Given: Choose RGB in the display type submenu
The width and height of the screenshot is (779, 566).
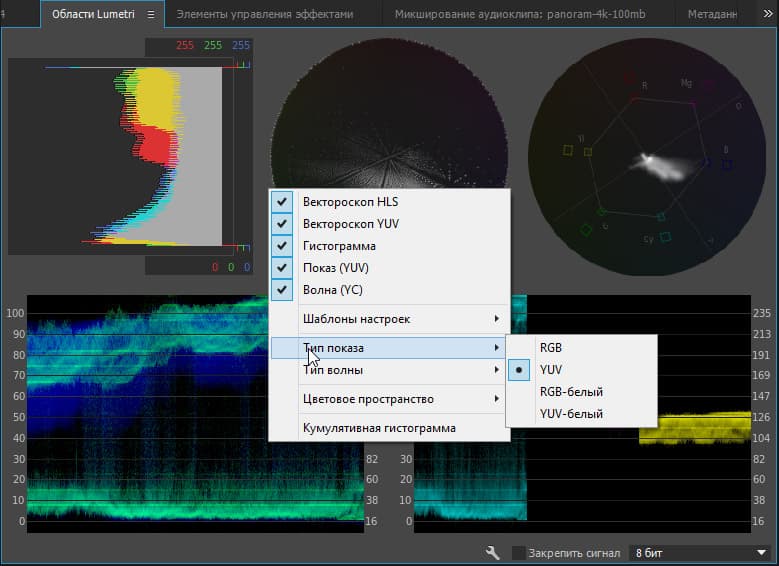Looking at the screenshot, I should [551, 348].
